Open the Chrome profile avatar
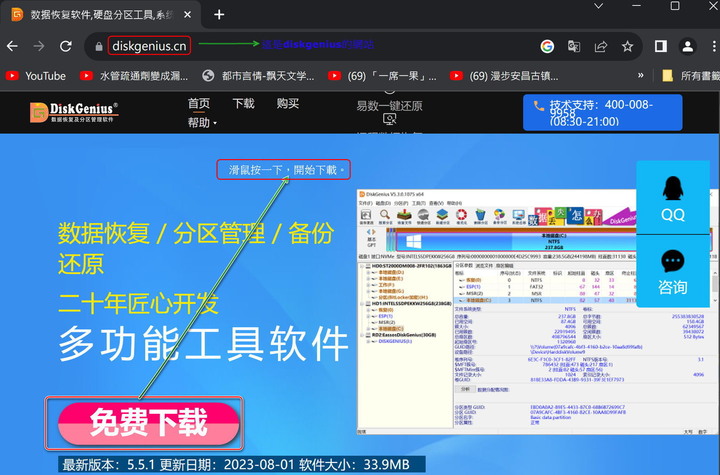The height and width of the screenshot is (475, 720). pos(687,46)
